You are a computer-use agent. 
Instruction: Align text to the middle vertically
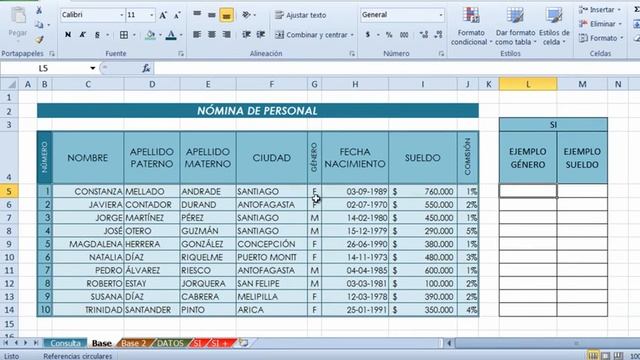point(211,15)
